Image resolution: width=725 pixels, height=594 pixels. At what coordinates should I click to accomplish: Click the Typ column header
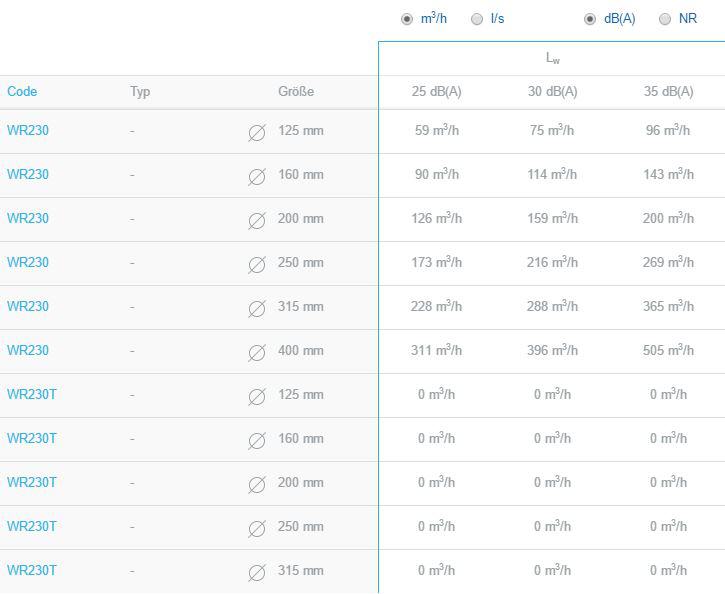coord(140,92)
